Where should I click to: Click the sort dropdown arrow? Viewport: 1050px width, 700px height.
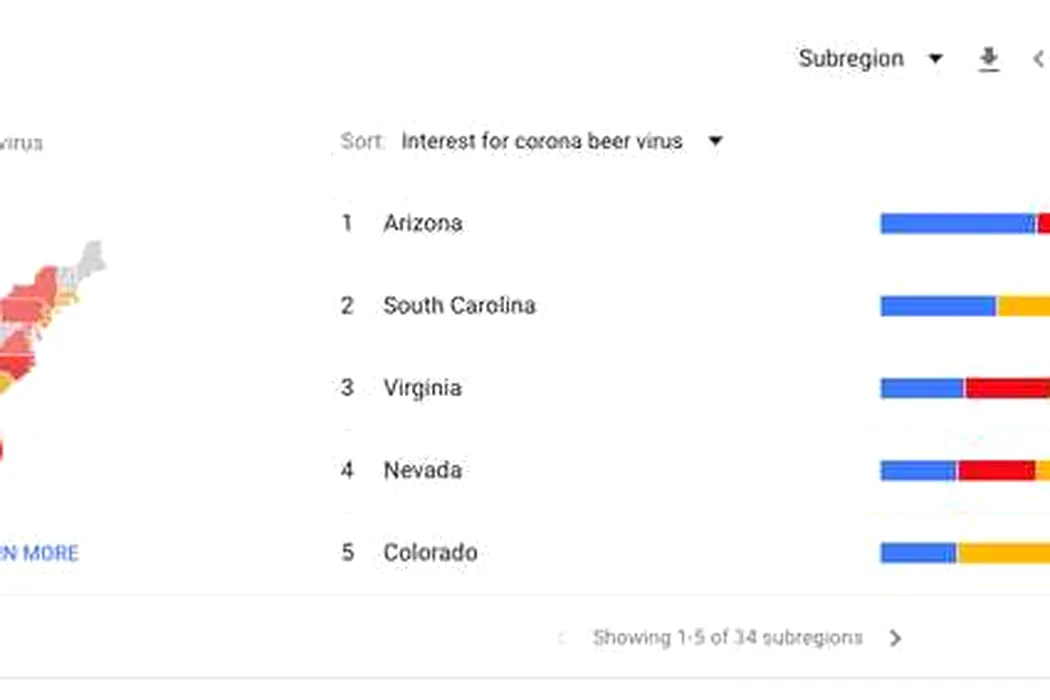point(715,141)
